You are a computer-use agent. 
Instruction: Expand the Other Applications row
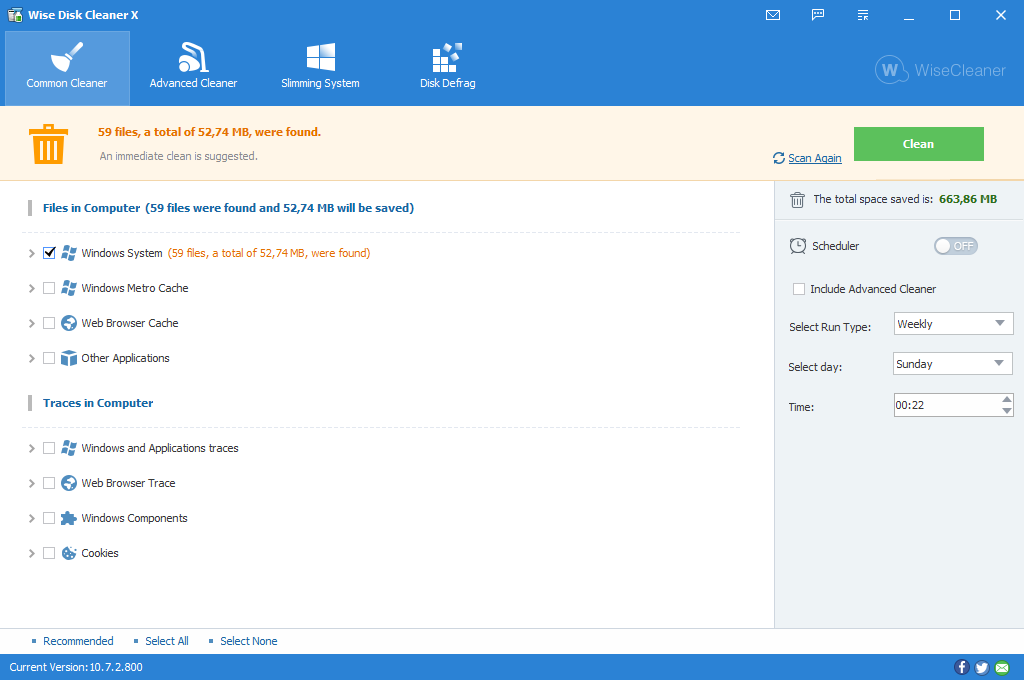(x=31, y=358)
